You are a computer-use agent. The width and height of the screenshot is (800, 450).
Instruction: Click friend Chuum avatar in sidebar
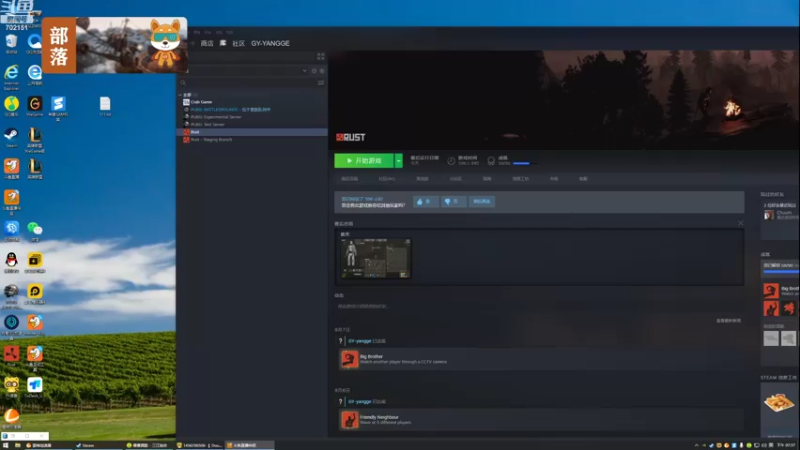(769, 215)
